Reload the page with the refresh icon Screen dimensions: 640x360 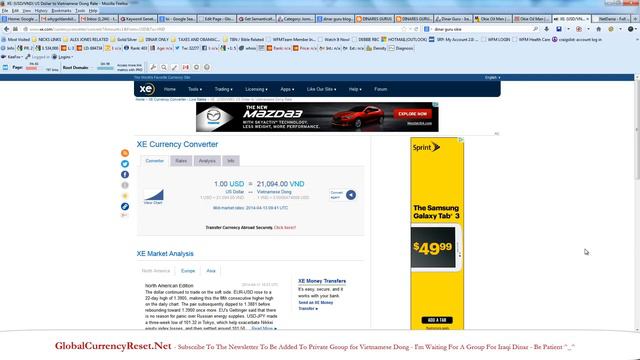click(x=416, y=29)
